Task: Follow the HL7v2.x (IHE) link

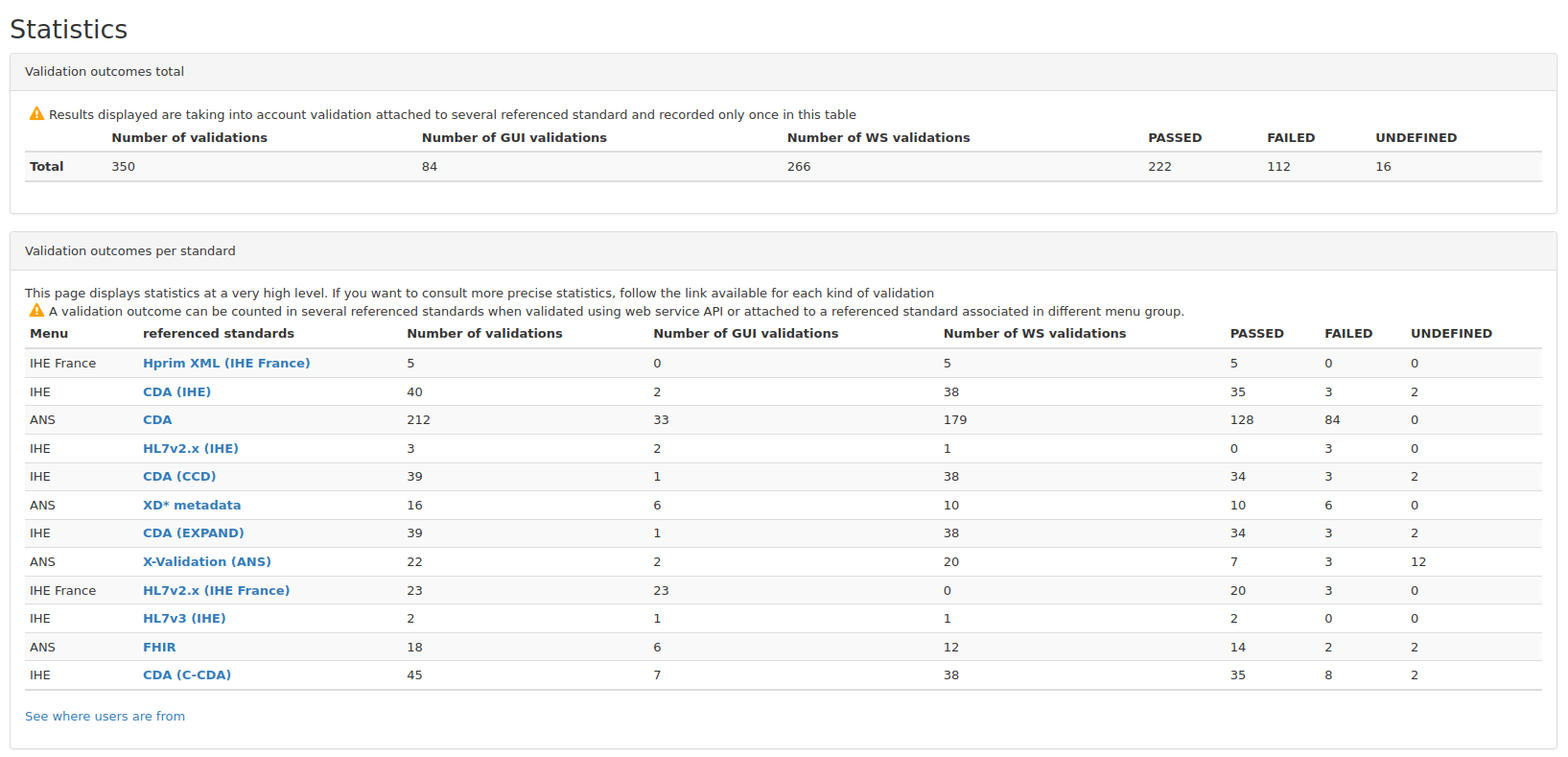Action: pyautogui.click(x=190, y=449)
